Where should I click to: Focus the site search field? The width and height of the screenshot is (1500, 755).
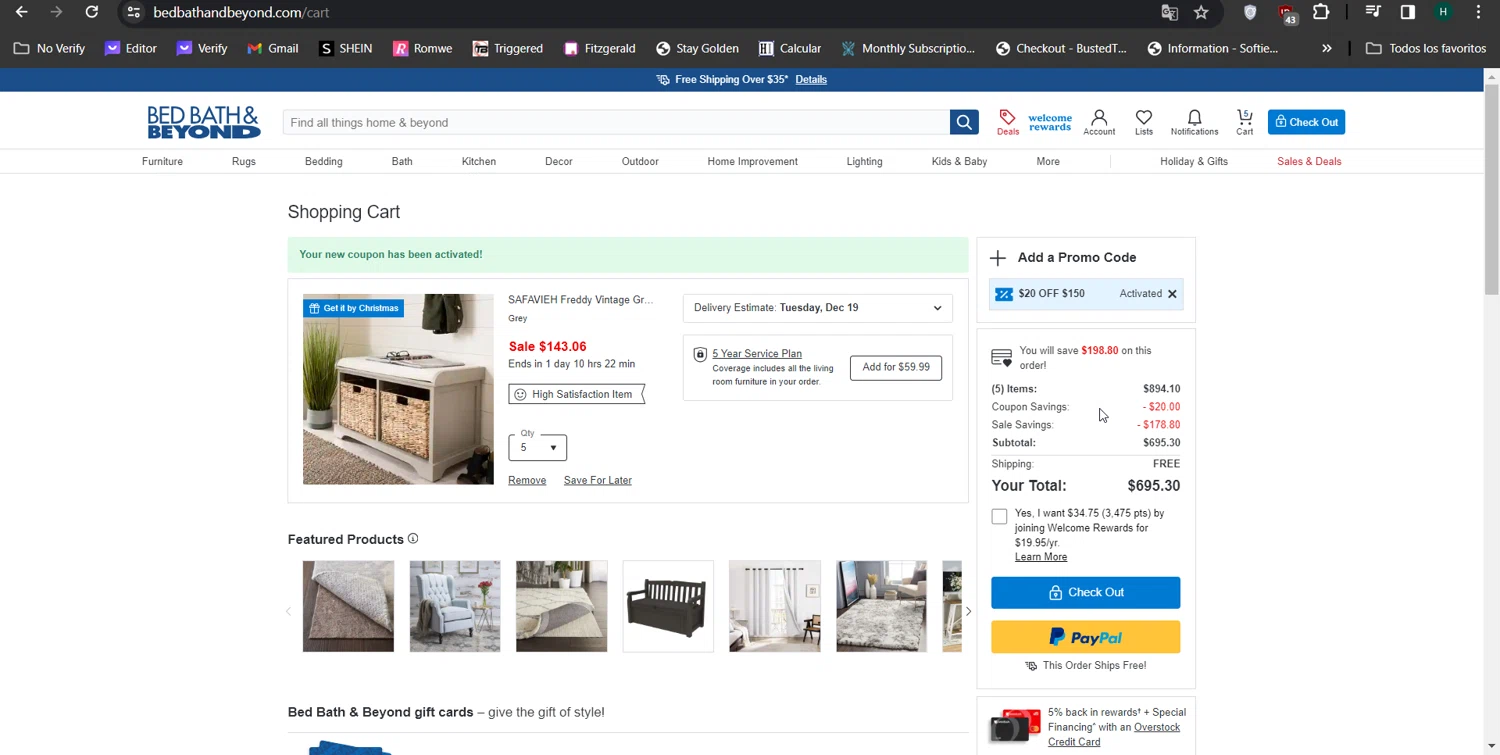click(x=616, y=122)
